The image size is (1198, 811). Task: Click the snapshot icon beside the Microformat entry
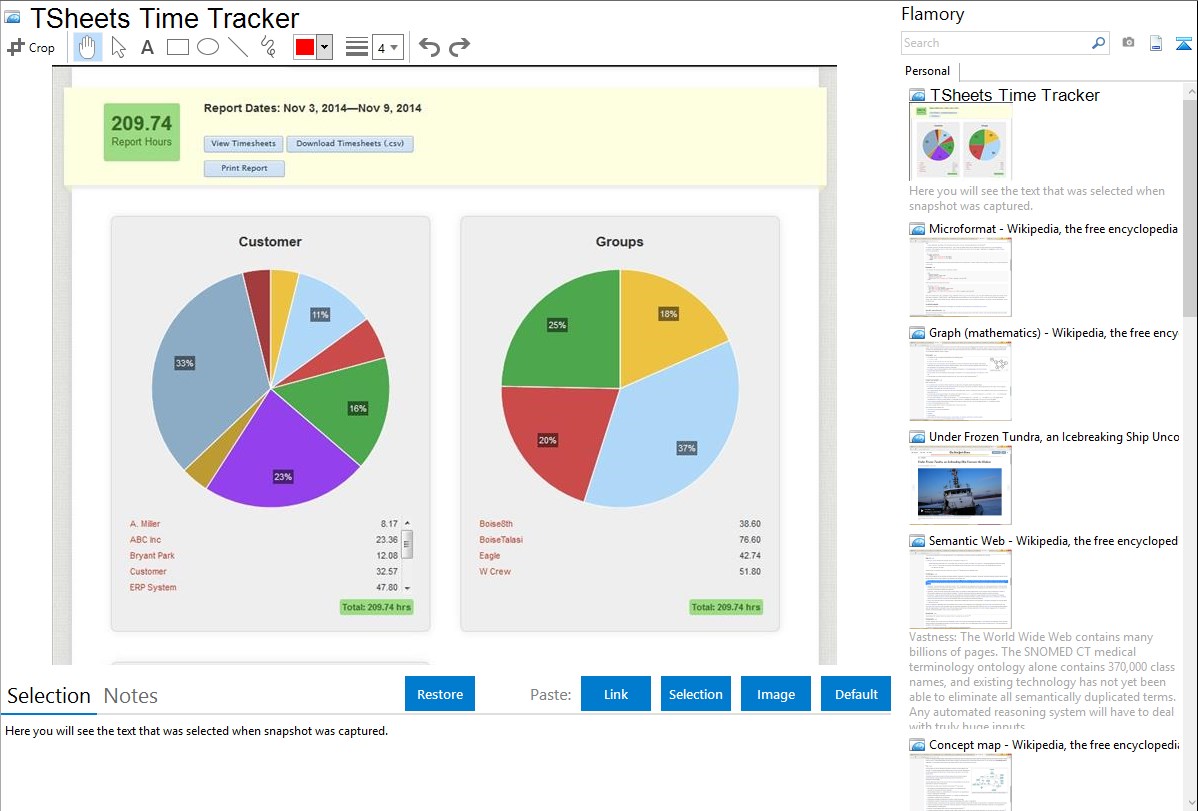pyautogui.click(x=917, y=229)
